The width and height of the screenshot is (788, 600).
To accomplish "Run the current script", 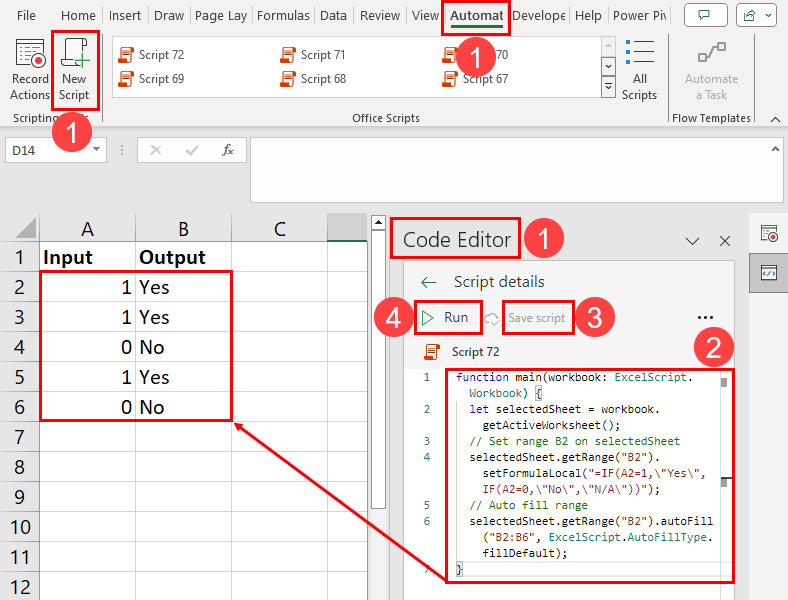I will [447, 318].
